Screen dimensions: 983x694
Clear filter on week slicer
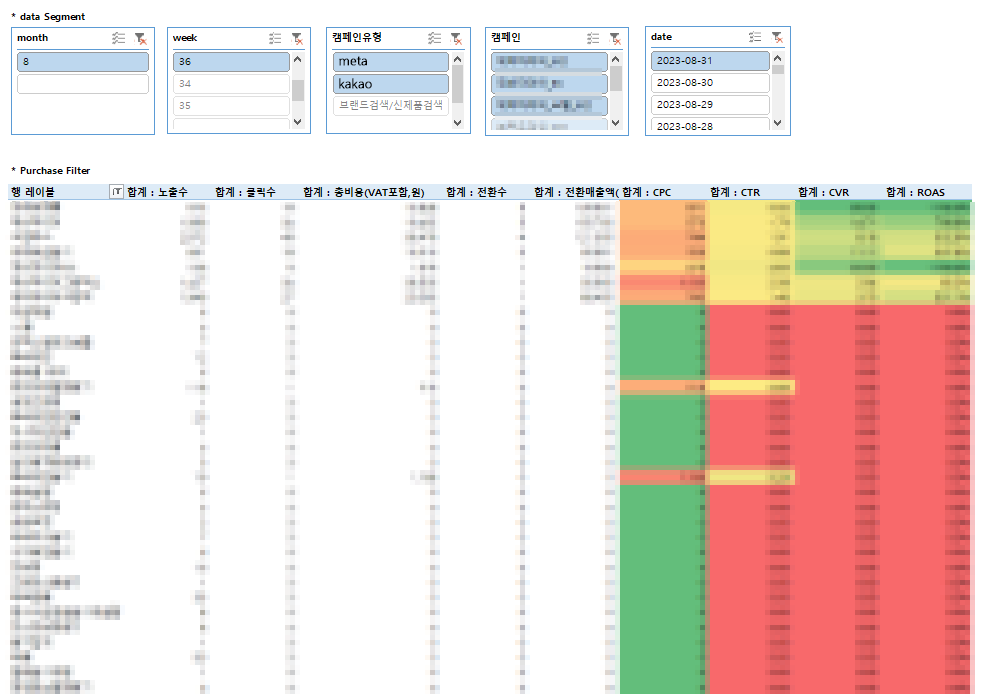pos(297,38)
